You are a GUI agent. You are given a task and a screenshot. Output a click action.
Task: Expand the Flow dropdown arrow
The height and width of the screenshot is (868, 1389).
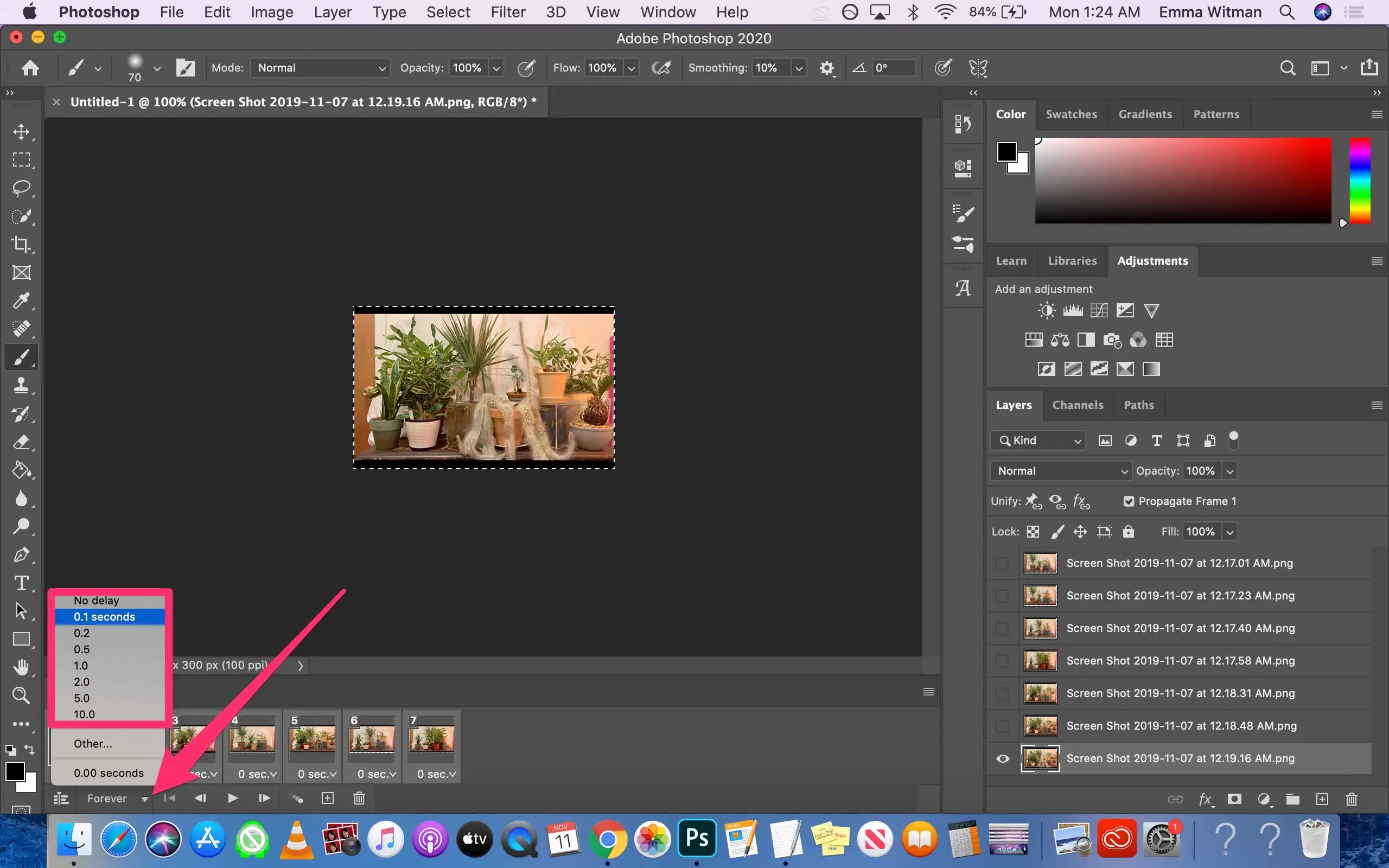coord(632,68)
